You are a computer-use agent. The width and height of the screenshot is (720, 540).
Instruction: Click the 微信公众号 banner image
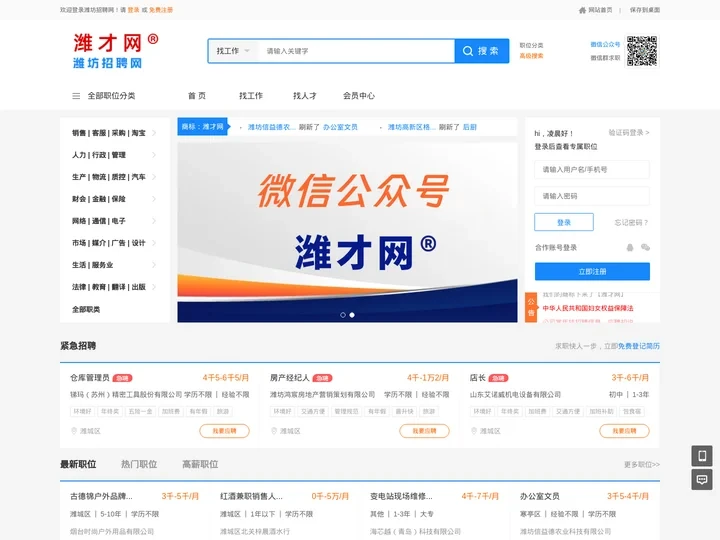(x=348, y=232)
